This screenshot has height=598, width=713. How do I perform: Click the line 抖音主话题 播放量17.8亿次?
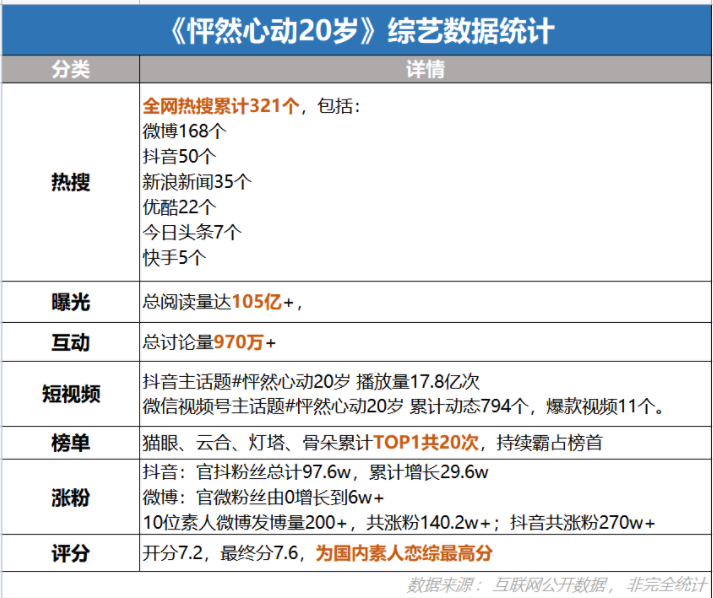pos(311,382)
